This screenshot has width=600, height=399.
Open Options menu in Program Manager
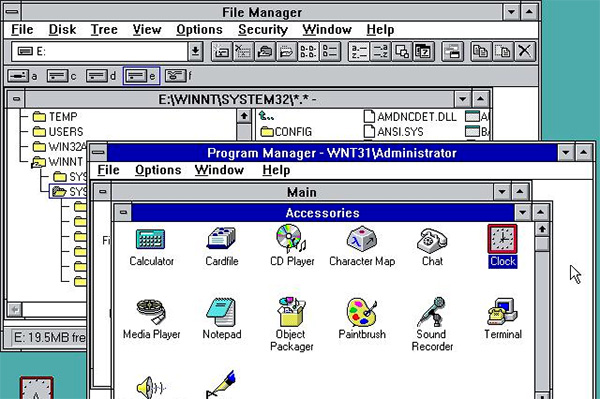click(x=158, y=170)
